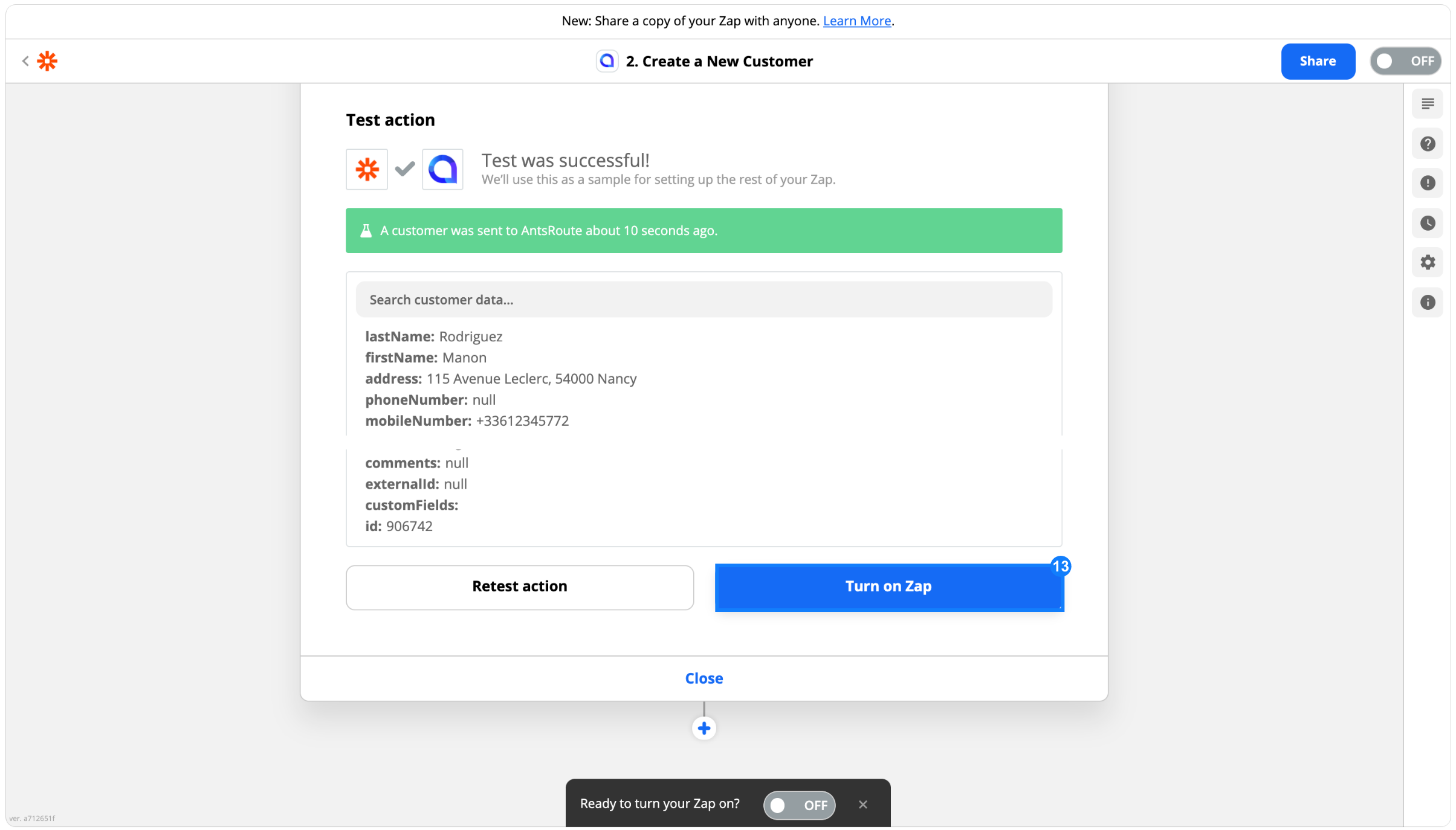Screen dimensions: 1456x830
Task: Click the AntsRoute icon beside the step title
Action: [x=607, y=61]
